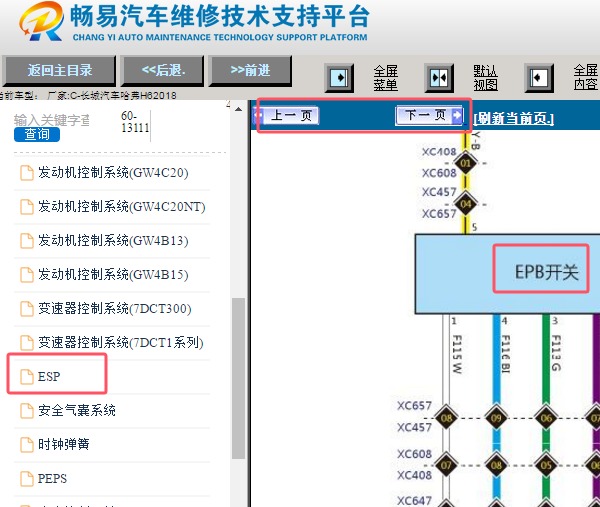This screenshot has height=507, width=600.
Task: Open 发动机控制系统(GW4C20) entry
Action: (112, 173)
